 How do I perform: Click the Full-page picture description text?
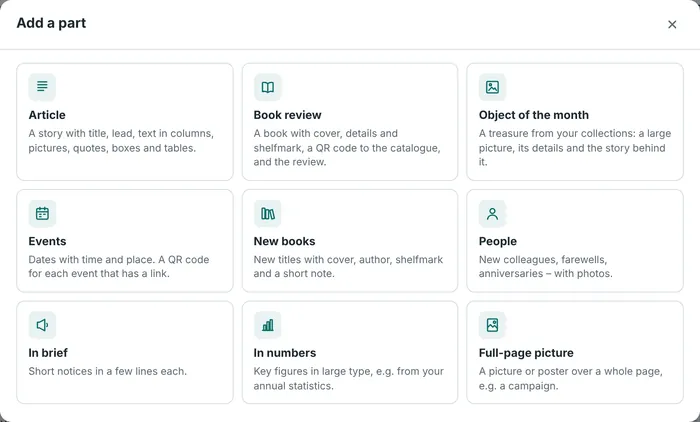(571, 378)
